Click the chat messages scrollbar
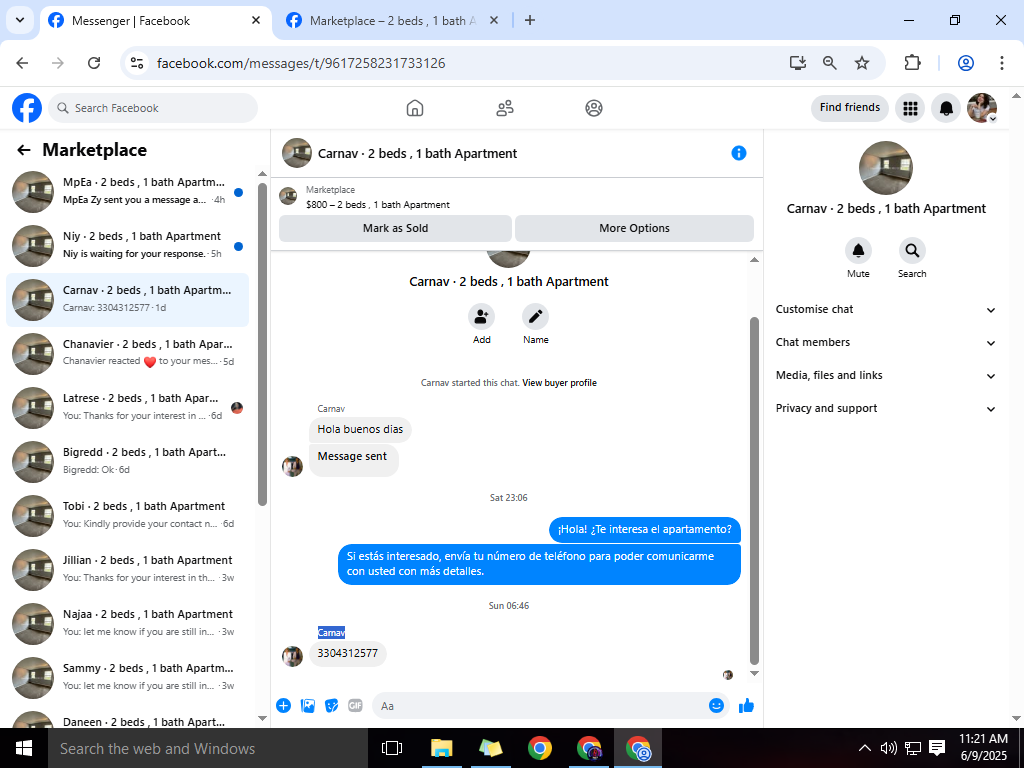The height and width of the screenshot is (768, 1024). (754, 490)
